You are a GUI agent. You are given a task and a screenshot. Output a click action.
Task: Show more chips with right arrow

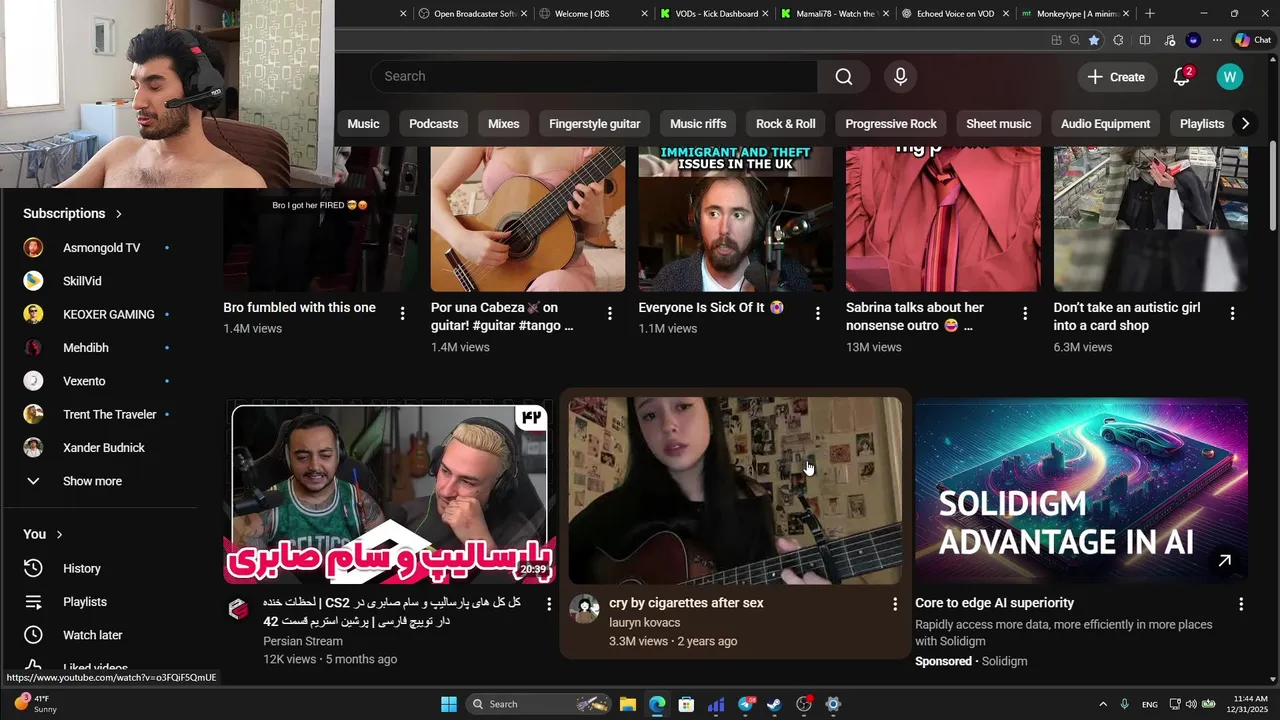pyautogui.click(x=1245, y=124)
